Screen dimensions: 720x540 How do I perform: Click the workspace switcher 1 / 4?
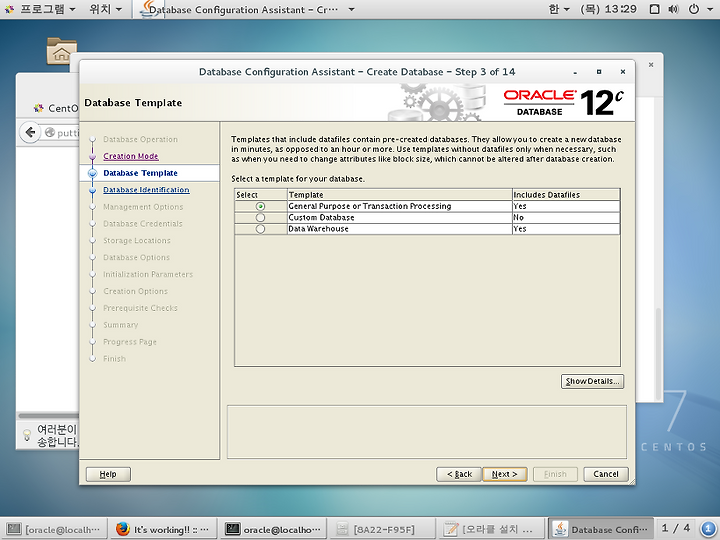(x=675, y=529)
